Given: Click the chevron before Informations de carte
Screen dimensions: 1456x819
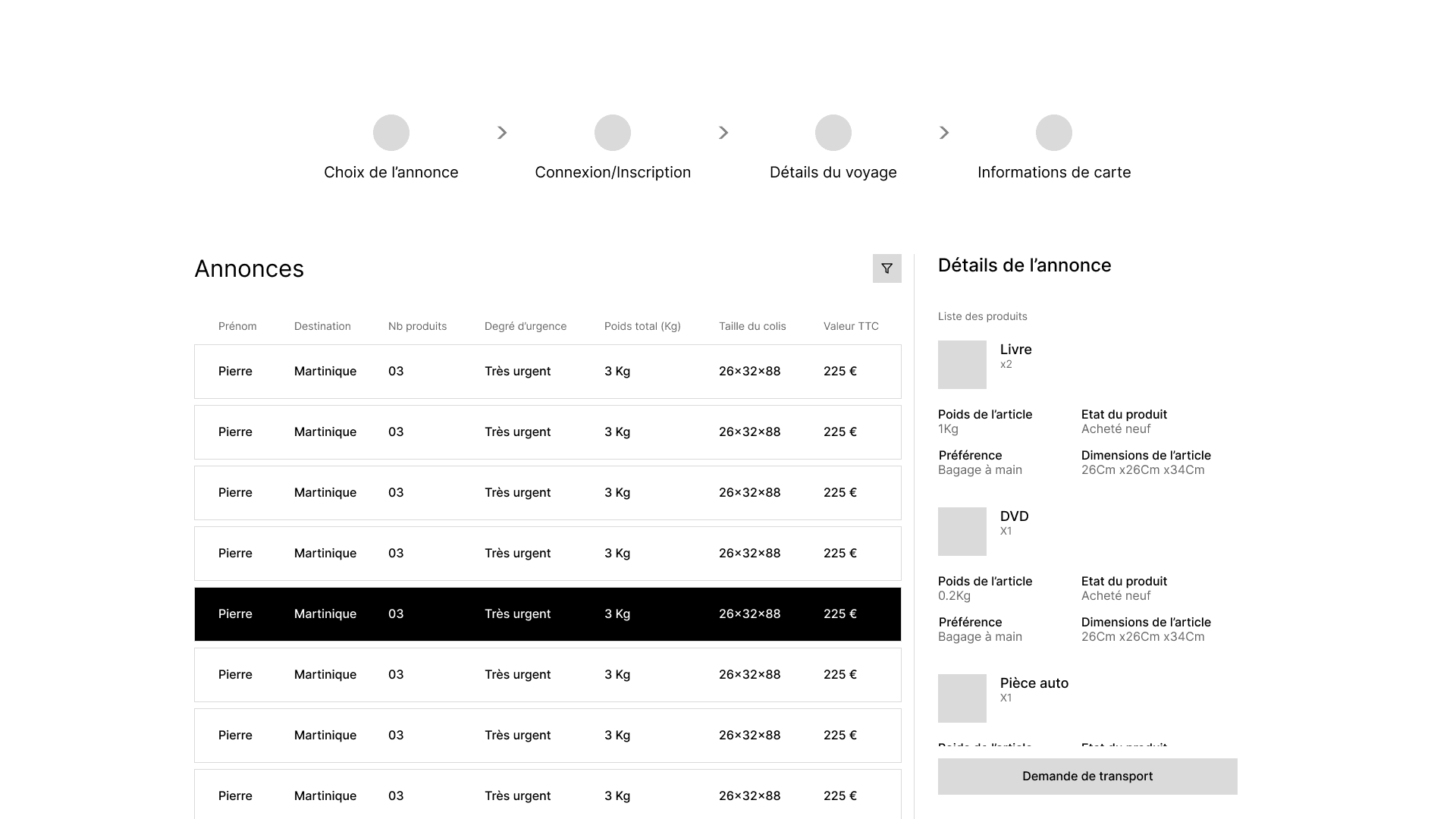Looking at the screenshot, I should tap(944, 132).
